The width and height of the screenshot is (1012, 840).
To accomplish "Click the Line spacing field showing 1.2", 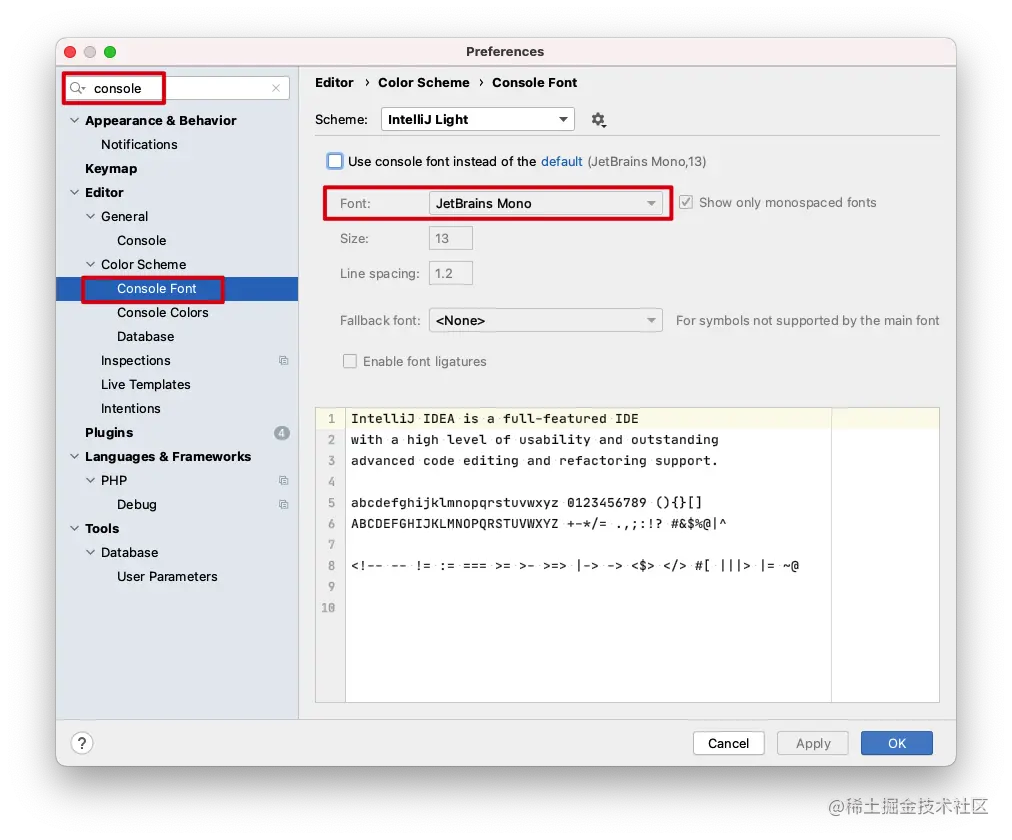I will 450,274.
